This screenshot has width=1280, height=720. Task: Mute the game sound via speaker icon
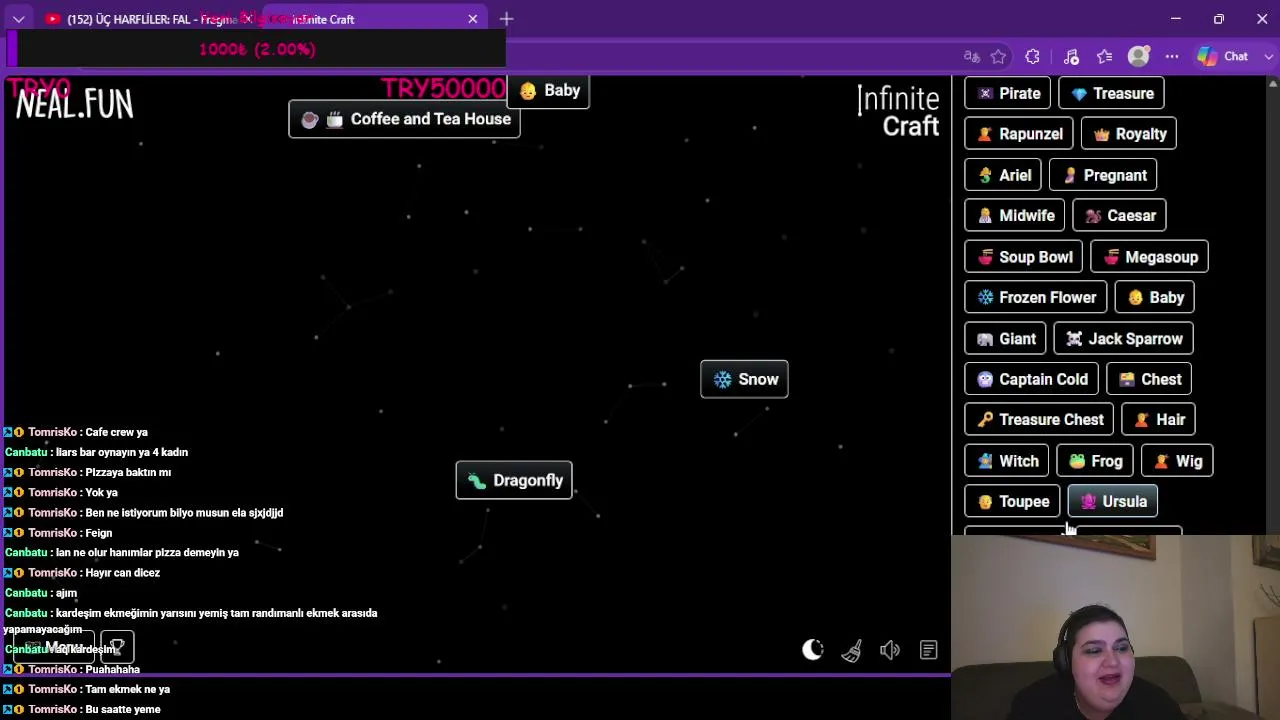890,650
